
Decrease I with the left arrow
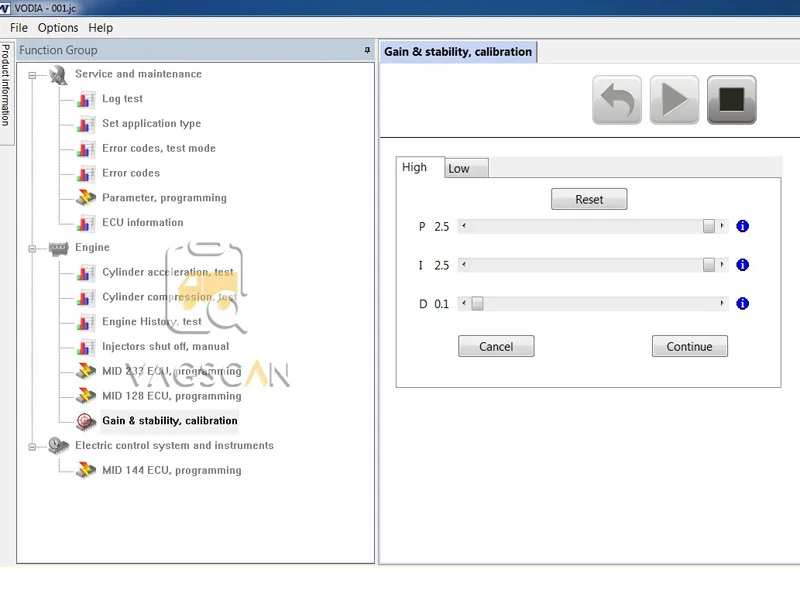point(464,265)
